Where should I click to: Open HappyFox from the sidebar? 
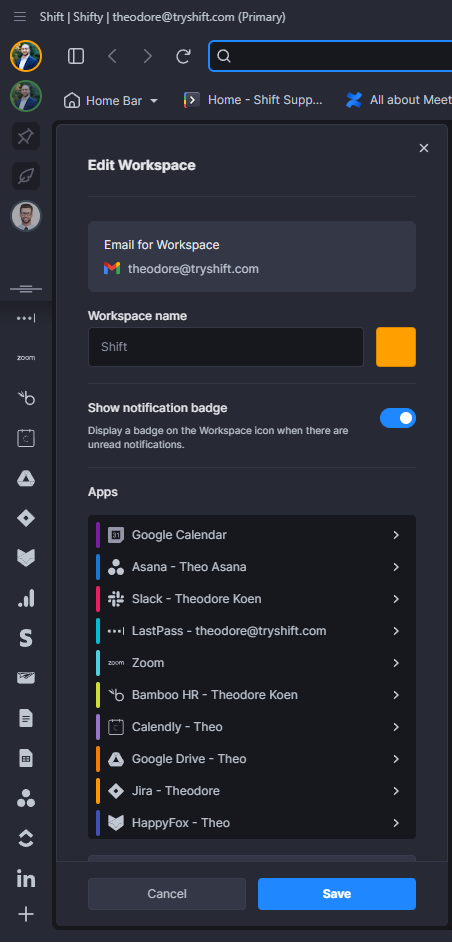coord(26,558)
